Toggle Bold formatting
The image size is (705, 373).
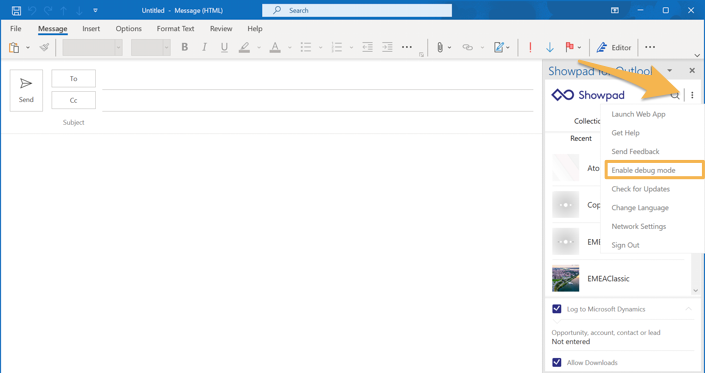coord(184,47)
